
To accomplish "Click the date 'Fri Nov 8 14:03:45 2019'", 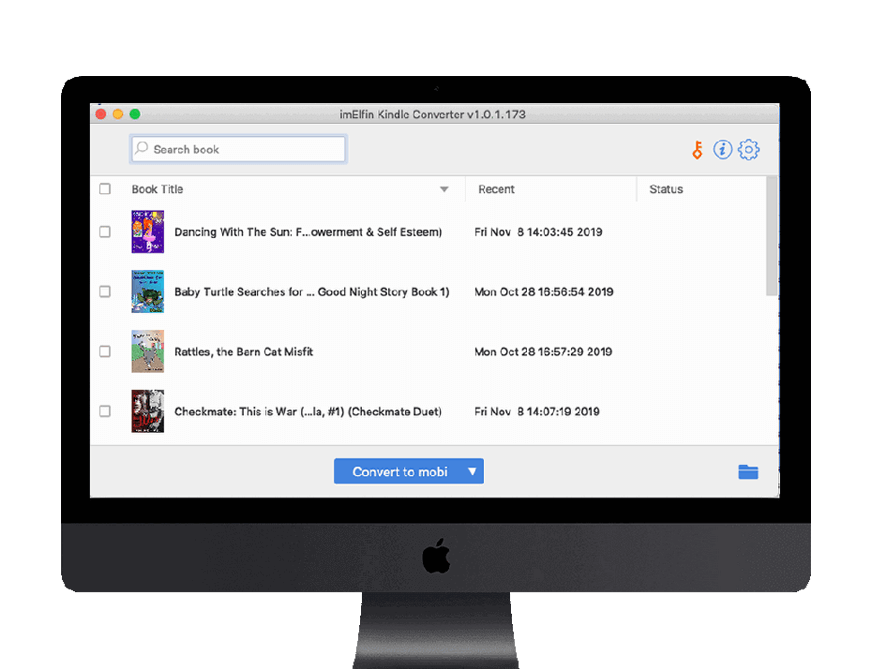I will (x=538, y=232).
